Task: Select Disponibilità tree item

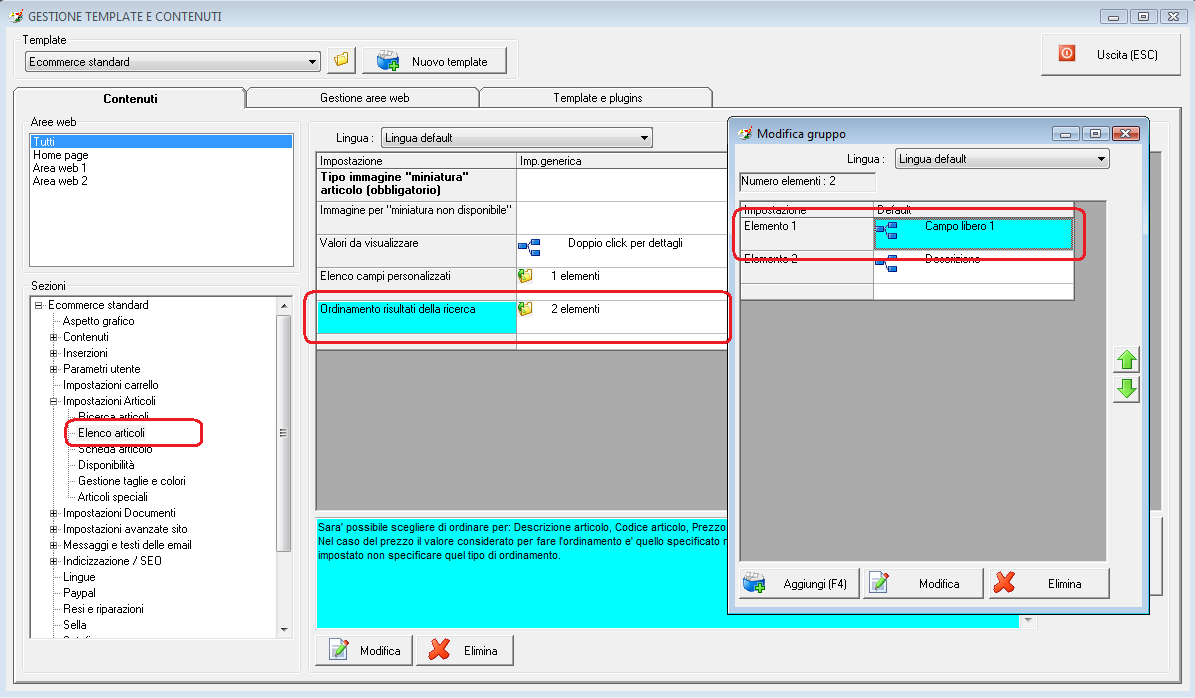Action: [x=106, y=465]
